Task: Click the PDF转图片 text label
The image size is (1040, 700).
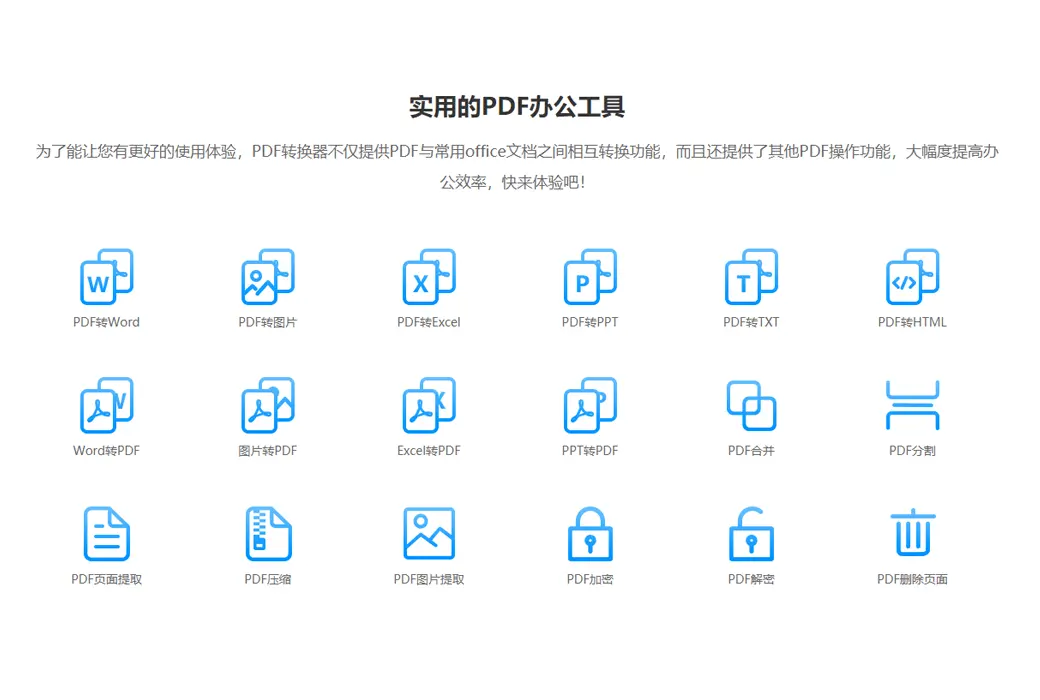Action: point(268,322)
